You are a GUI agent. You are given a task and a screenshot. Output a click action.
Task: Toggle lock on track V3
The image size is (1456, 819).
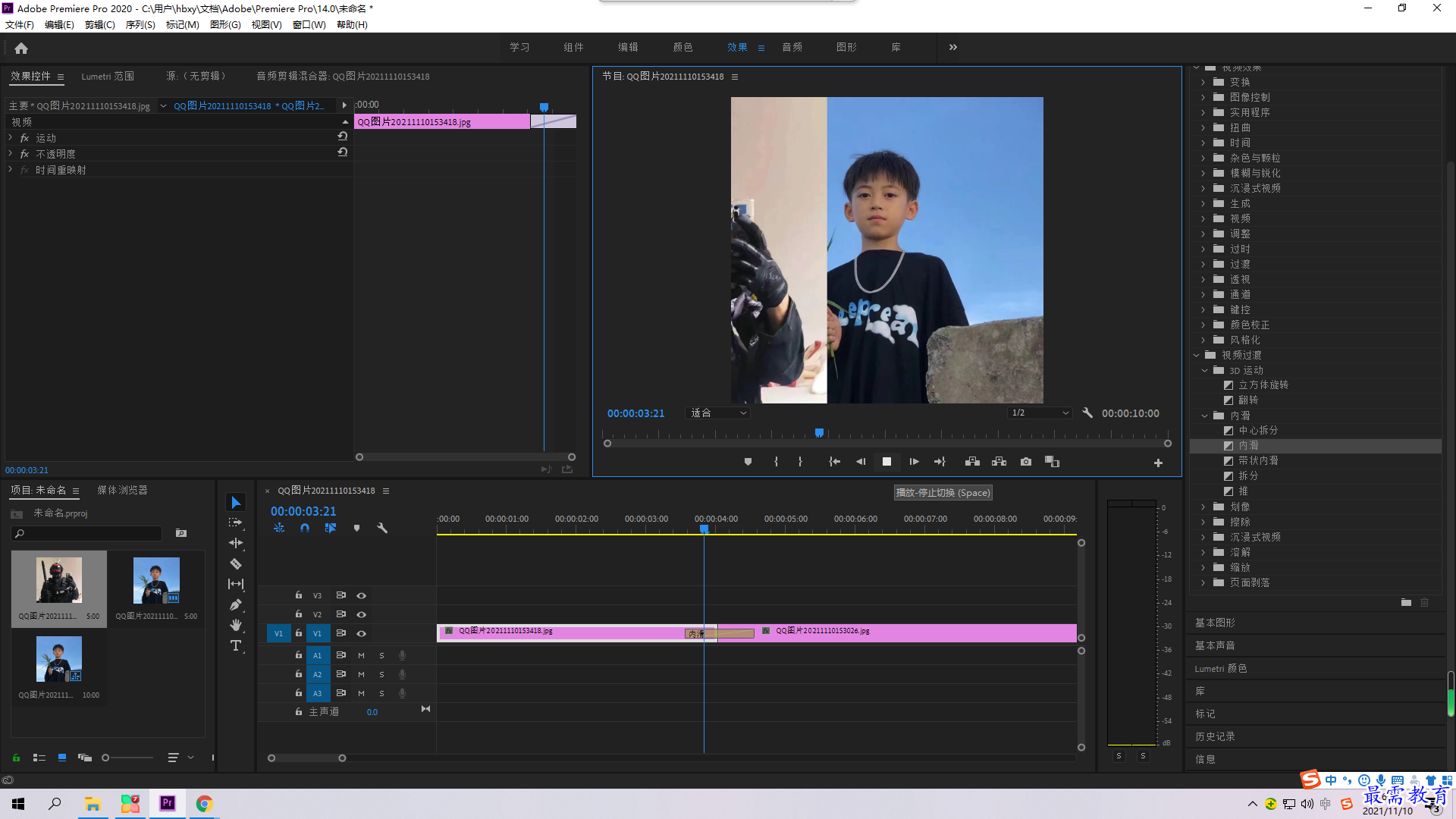pyautogui.click(x=299, y=595)
